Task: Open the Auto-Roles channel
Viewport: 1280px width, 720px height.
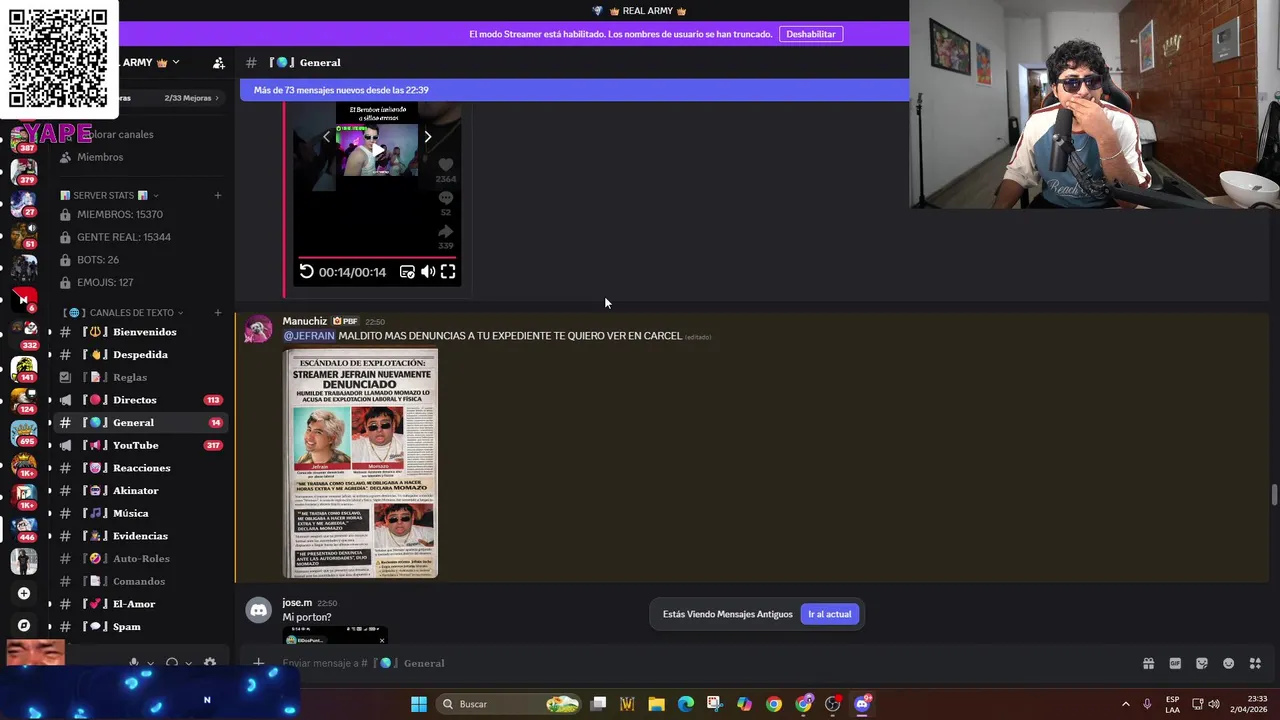Action: coord(140,559)
